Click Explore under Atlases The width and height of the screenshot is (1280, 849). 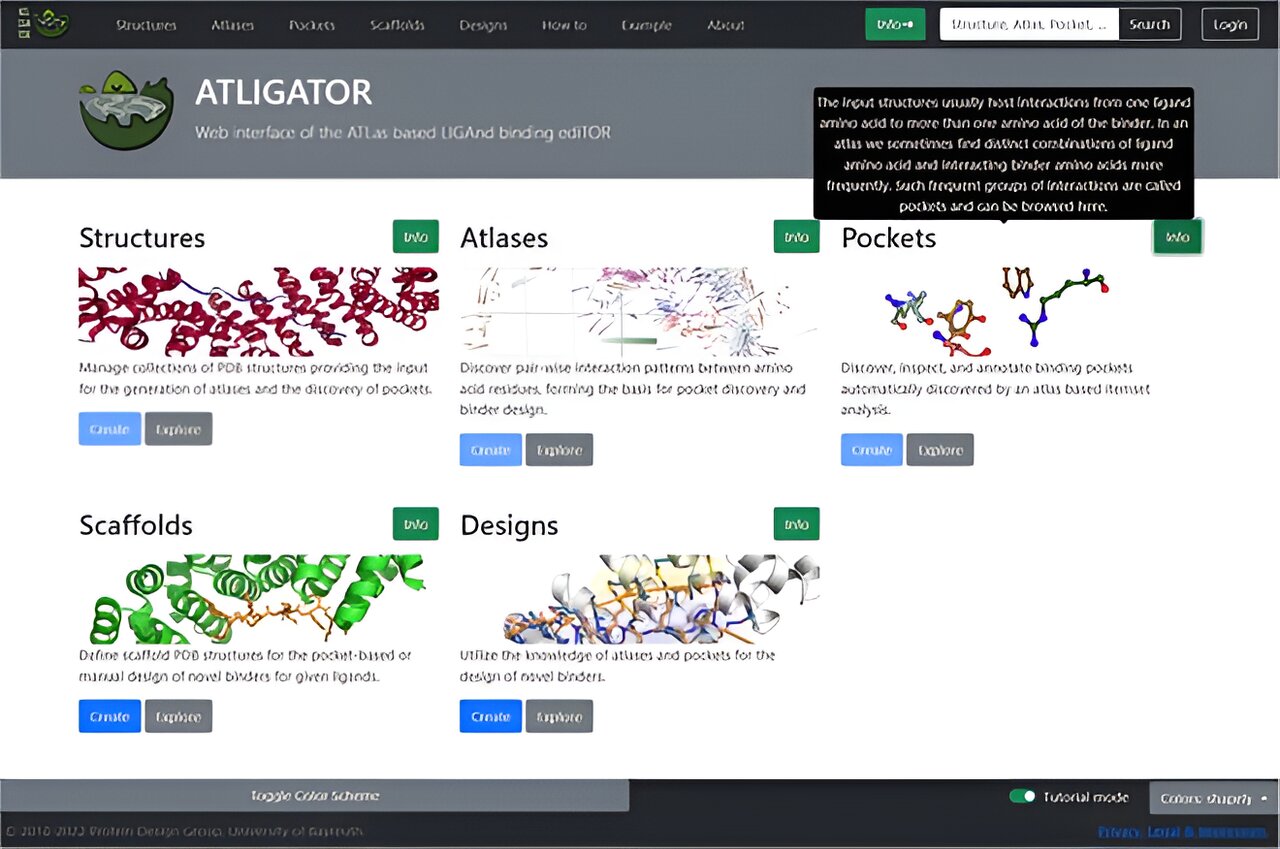559,450
